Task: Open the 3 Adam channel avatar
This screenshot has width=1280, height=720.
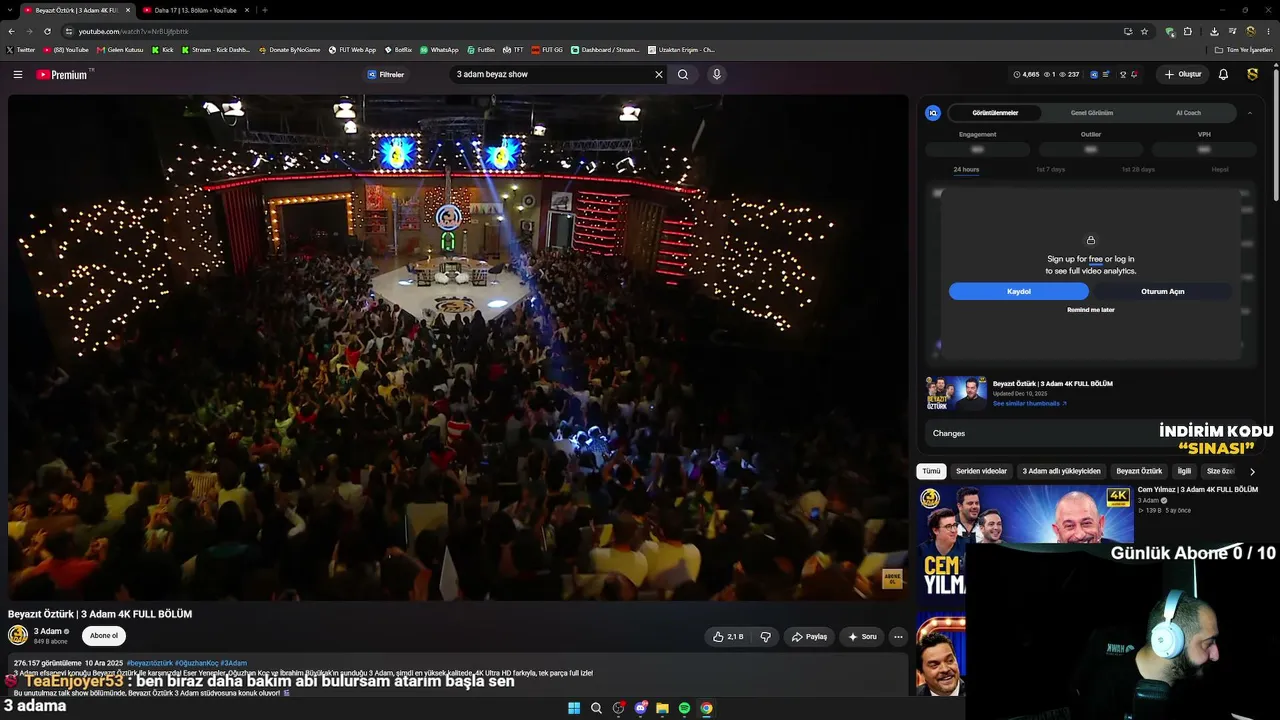Action: coord(18,635)
